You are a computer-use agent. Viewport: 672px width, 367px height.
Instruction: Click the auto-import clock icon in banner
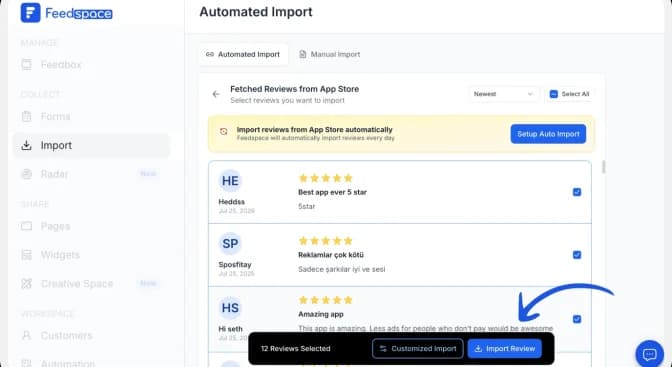(x=224, y=132)
